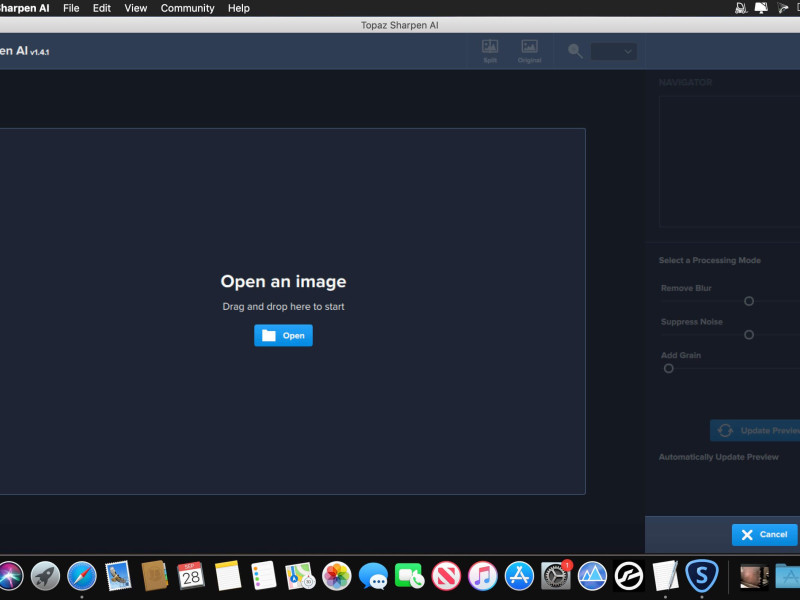Click the Topaz Sharpen AI Dock icon

click(702, 576)
